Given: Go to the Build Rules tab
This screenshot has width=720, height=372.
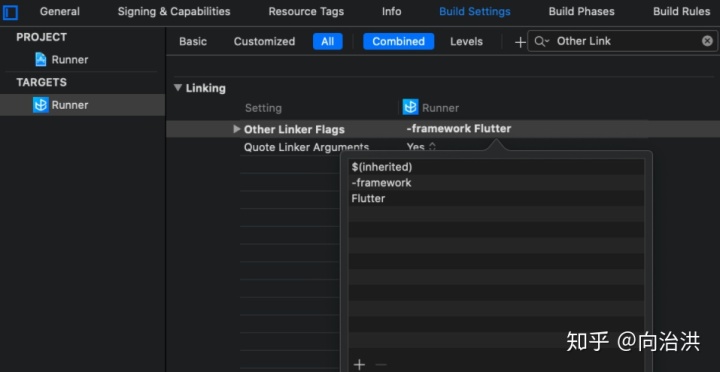Looking at the screenshot, I should point(682,11).
